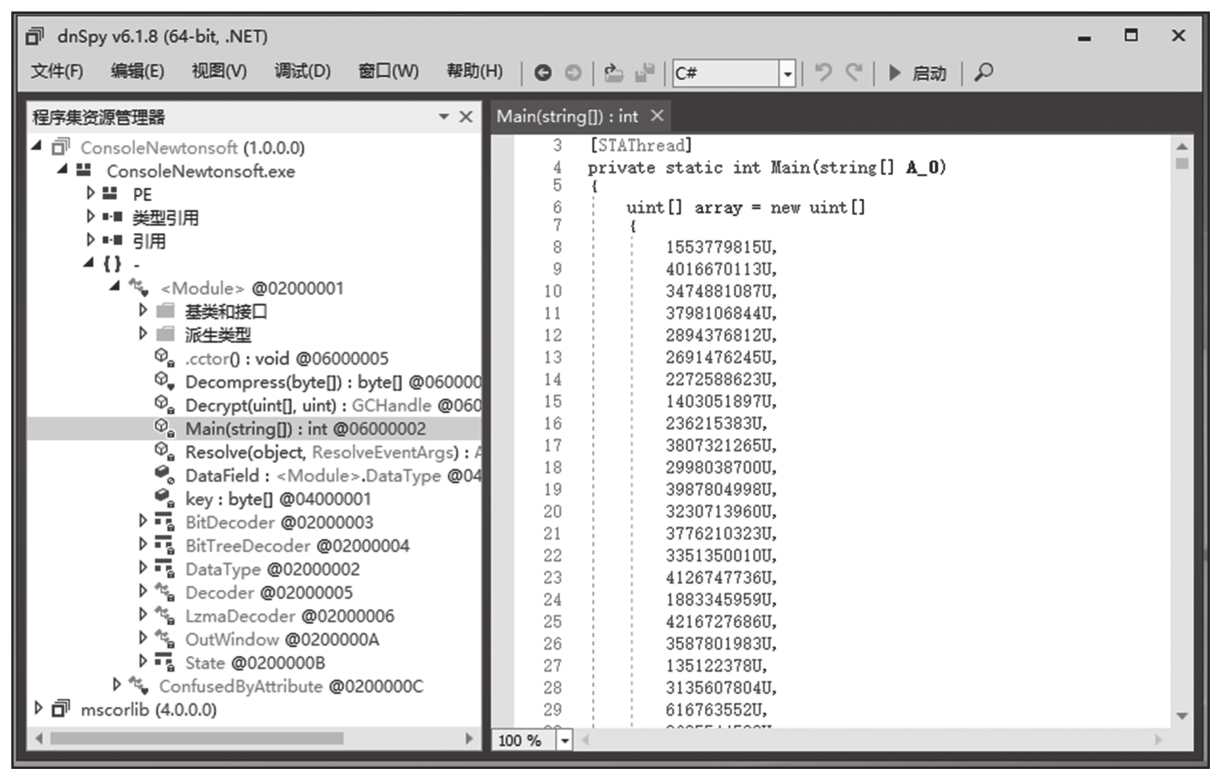Viewport: 1221px width, 780px height.
Task: Open the 编辑(E) menu
Action: click(138, 72)
